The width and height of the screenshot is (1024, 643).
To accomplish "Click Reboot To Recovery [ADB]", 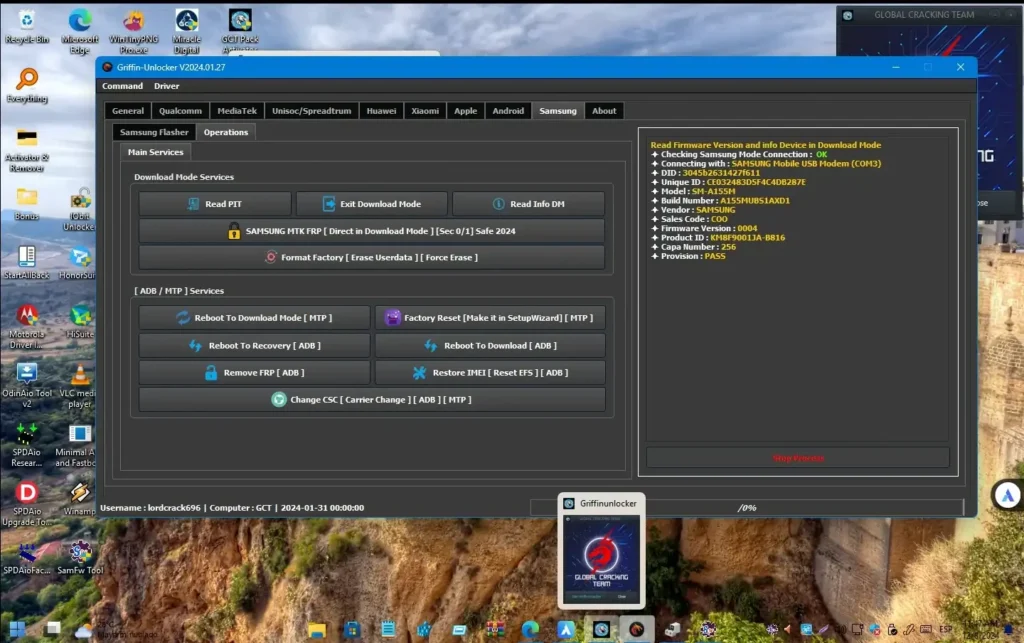I will coord(254,345).
